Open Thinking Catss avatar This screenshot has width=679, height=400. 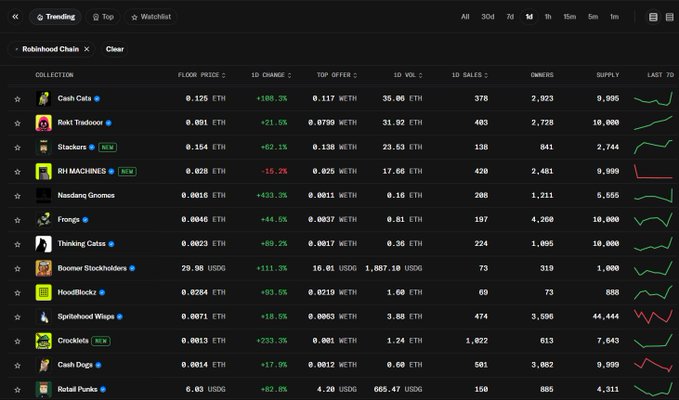(x=43, y=244)
